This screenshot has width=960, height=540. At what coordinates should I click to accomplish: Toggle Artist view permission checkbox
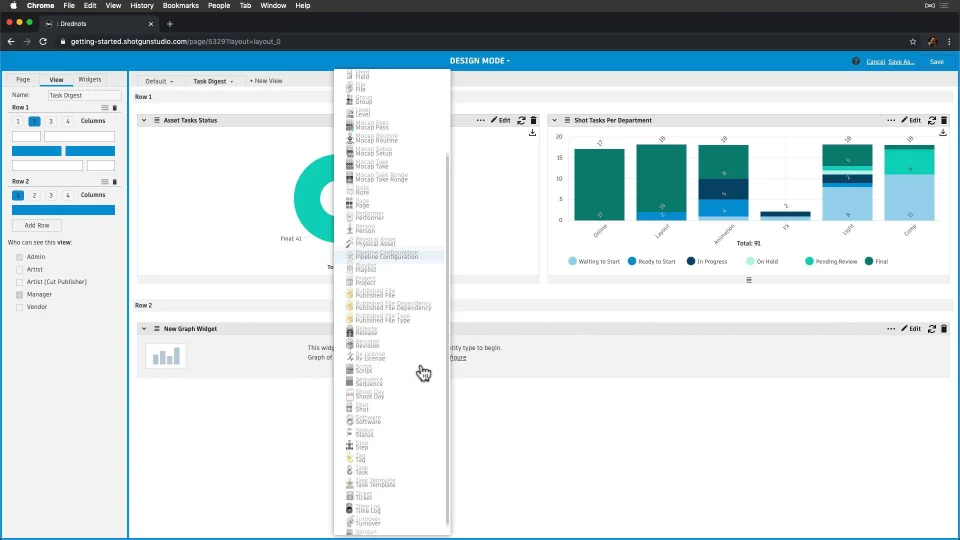(20, 269)
